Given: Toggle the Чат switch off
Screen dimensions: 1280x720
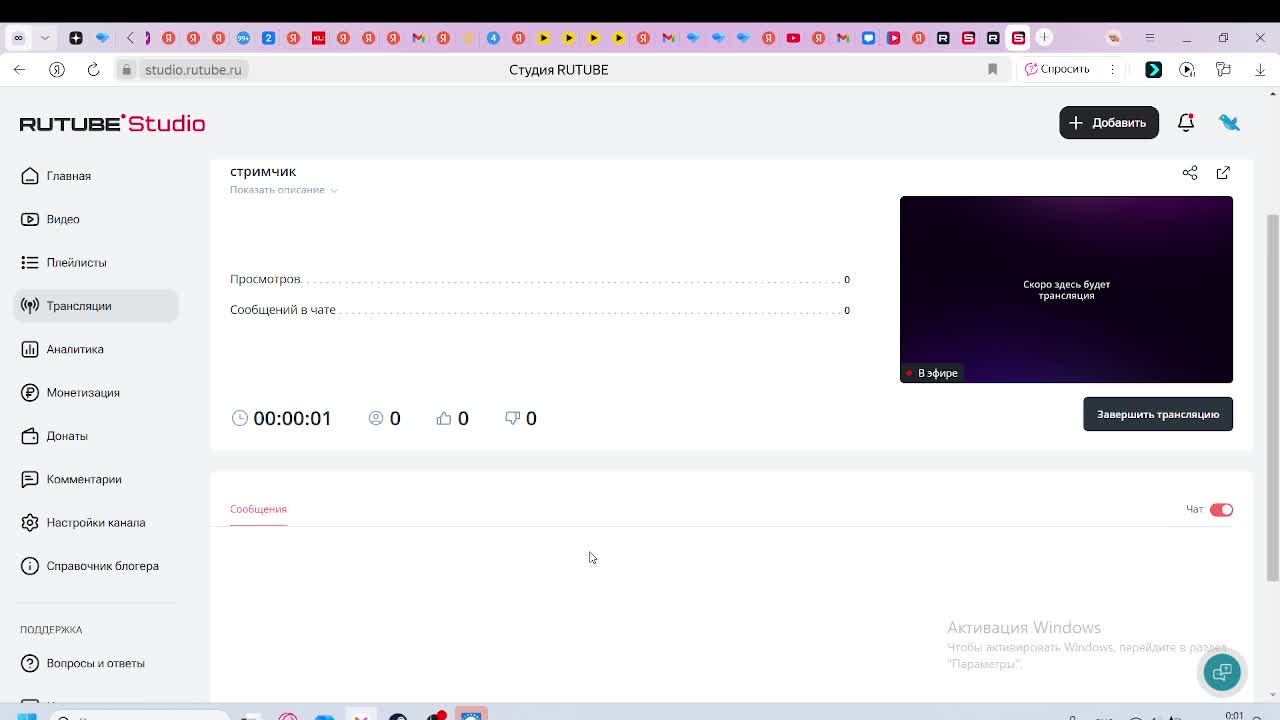Looking at the screenshot, I should [1221, 510].
